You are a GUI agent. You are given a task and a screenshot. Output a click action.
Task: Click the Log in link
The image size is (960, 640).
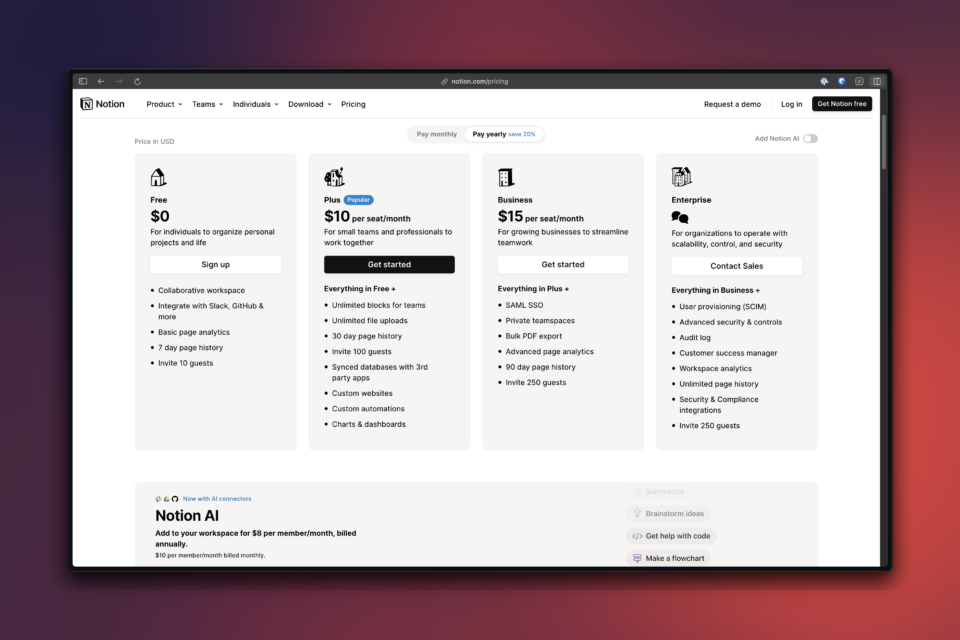[x=792, y=104]
